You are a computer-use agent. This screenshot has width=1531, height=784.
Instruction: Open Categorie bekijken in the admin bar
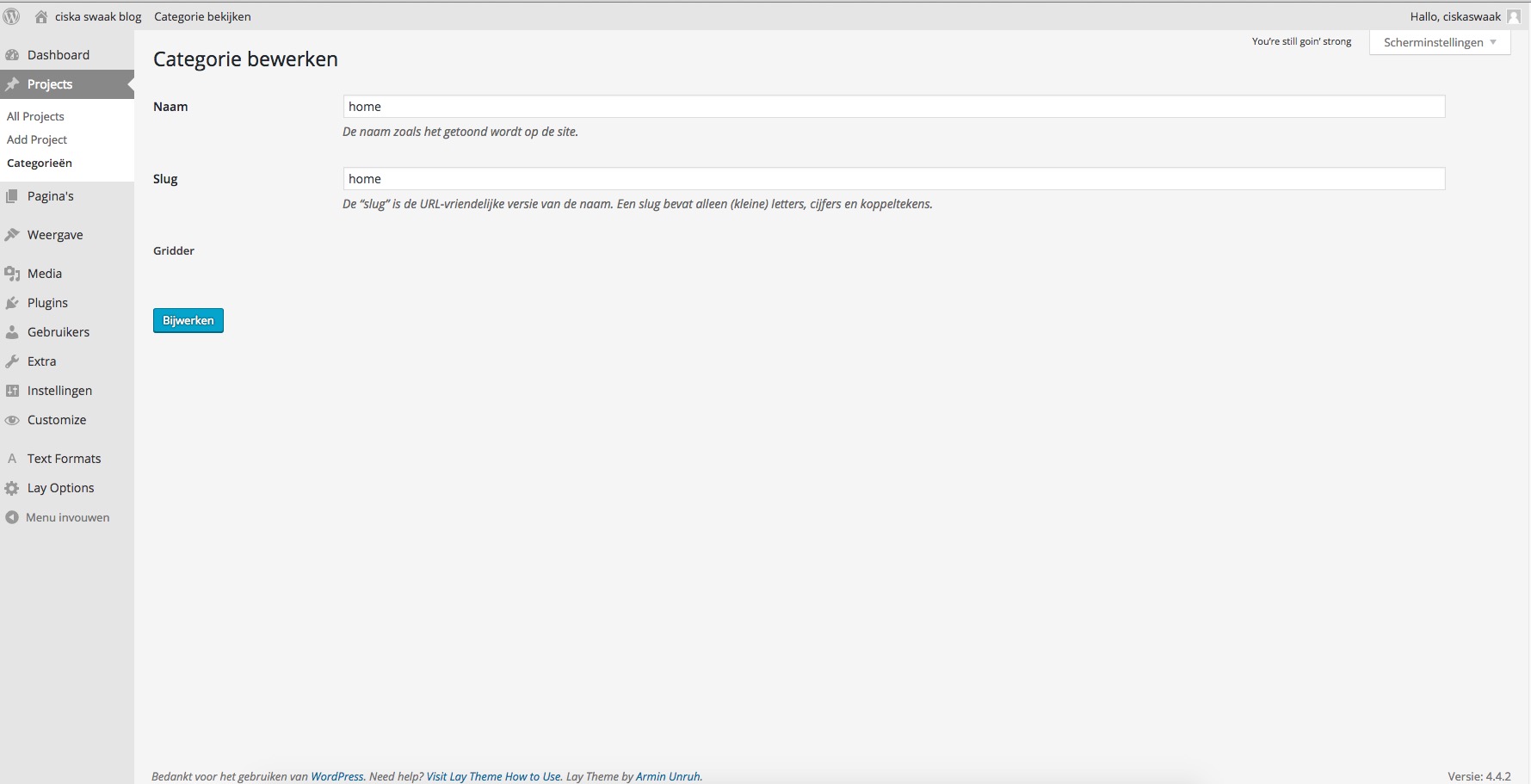click(202, 16)
